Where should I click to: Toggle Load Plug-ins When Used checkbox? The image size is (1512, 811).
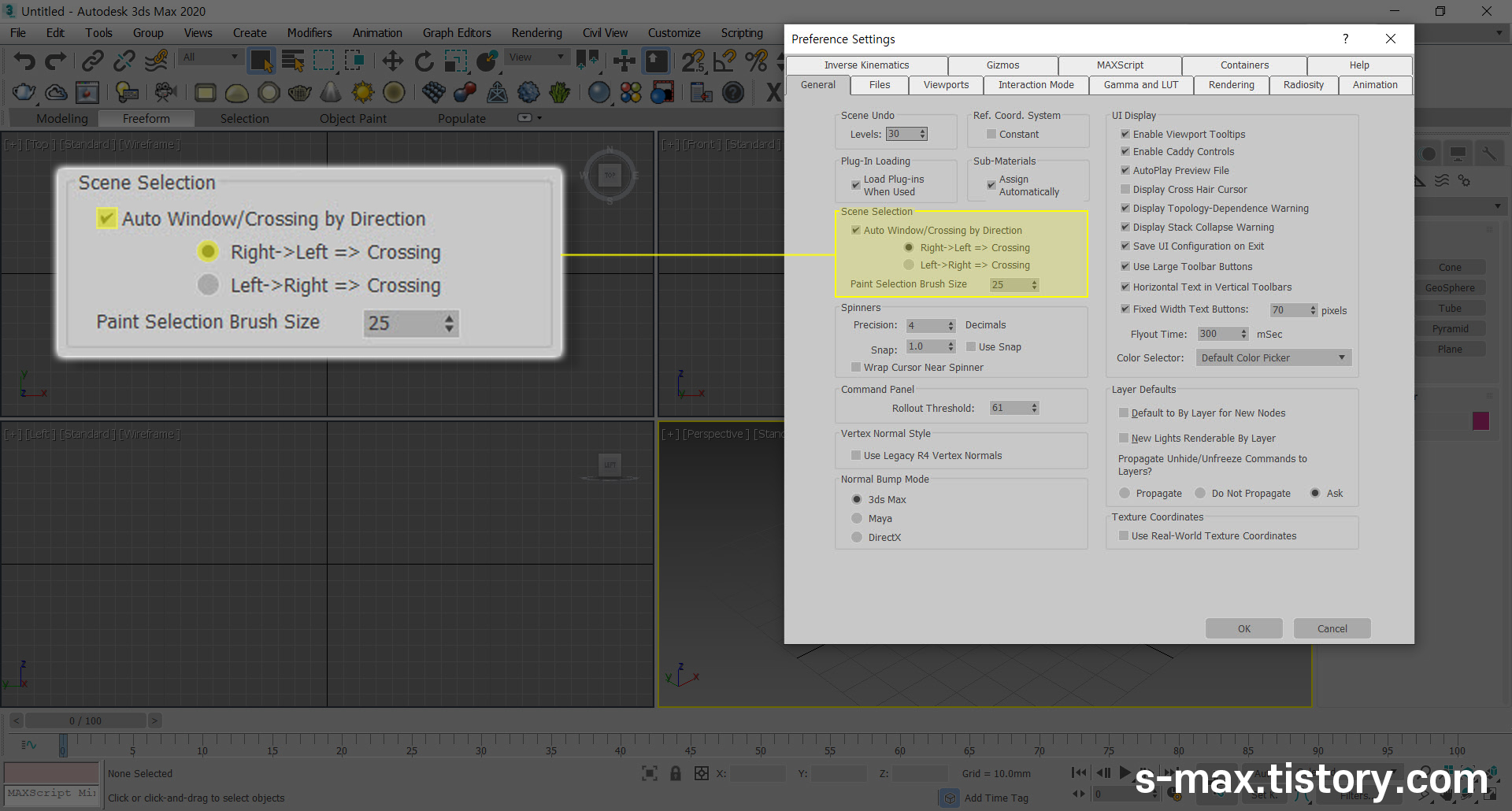(856, 185)
